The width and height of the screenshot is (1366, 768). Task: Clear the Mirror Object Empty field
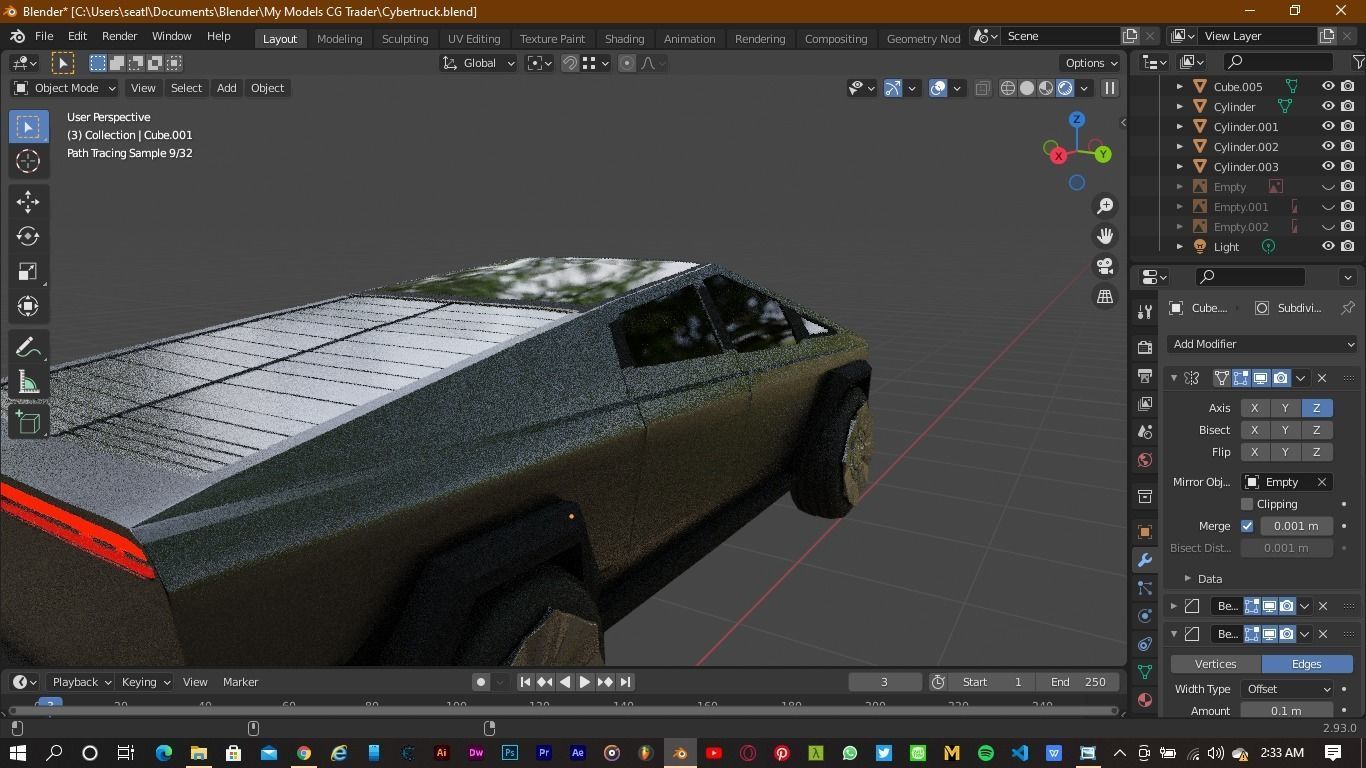(1321, 482)
